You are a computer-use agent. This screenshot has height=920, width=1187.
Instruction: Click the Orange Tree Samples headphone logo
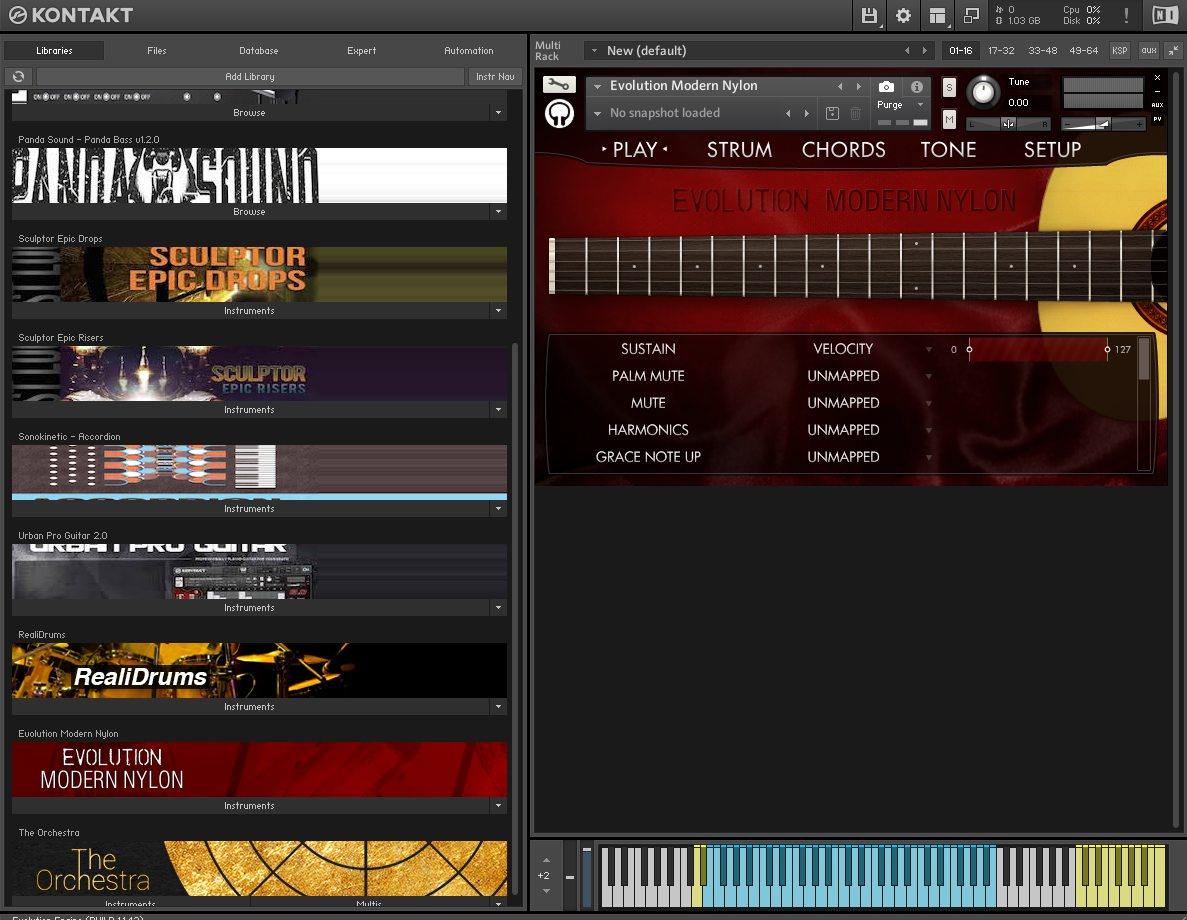(559, 114)
